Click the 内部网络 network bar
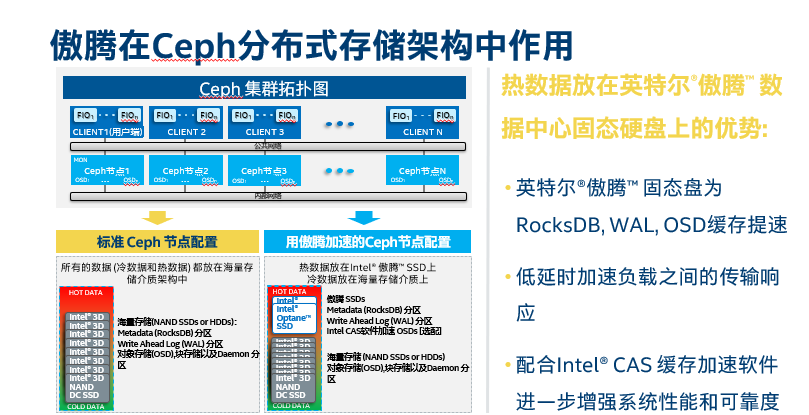The image size is (809, 415). 268,196
